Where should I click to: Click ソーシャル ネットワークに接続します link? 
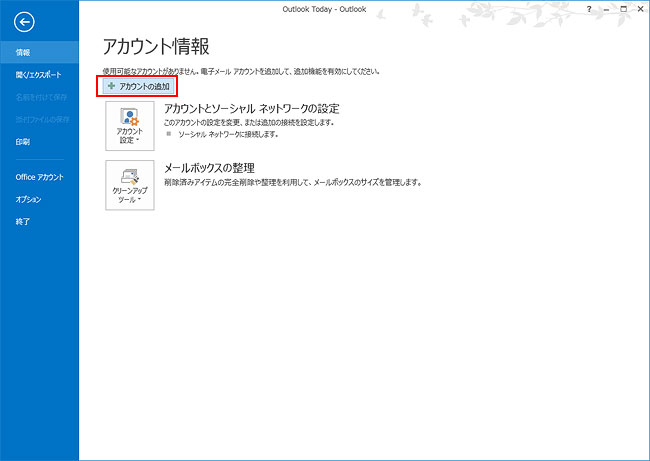pos(228,134)
